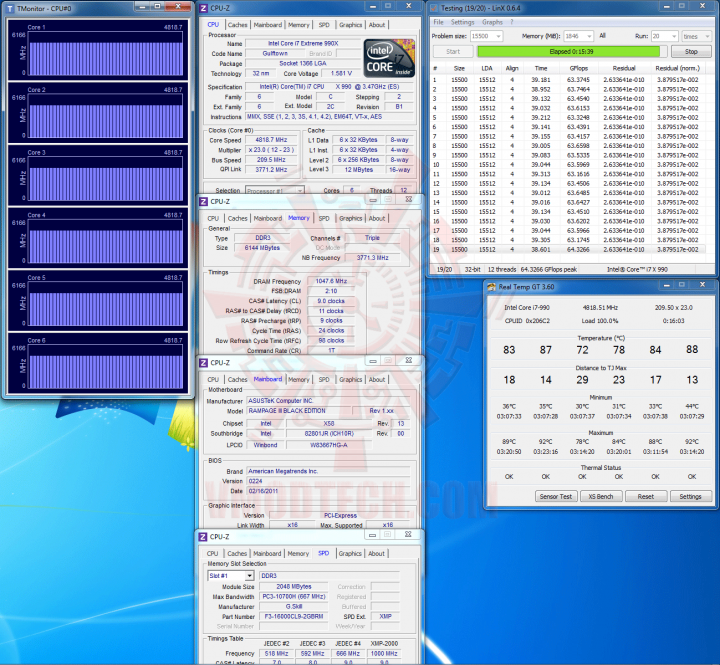Click the TMonitor title bar icon

coord(10,8)
